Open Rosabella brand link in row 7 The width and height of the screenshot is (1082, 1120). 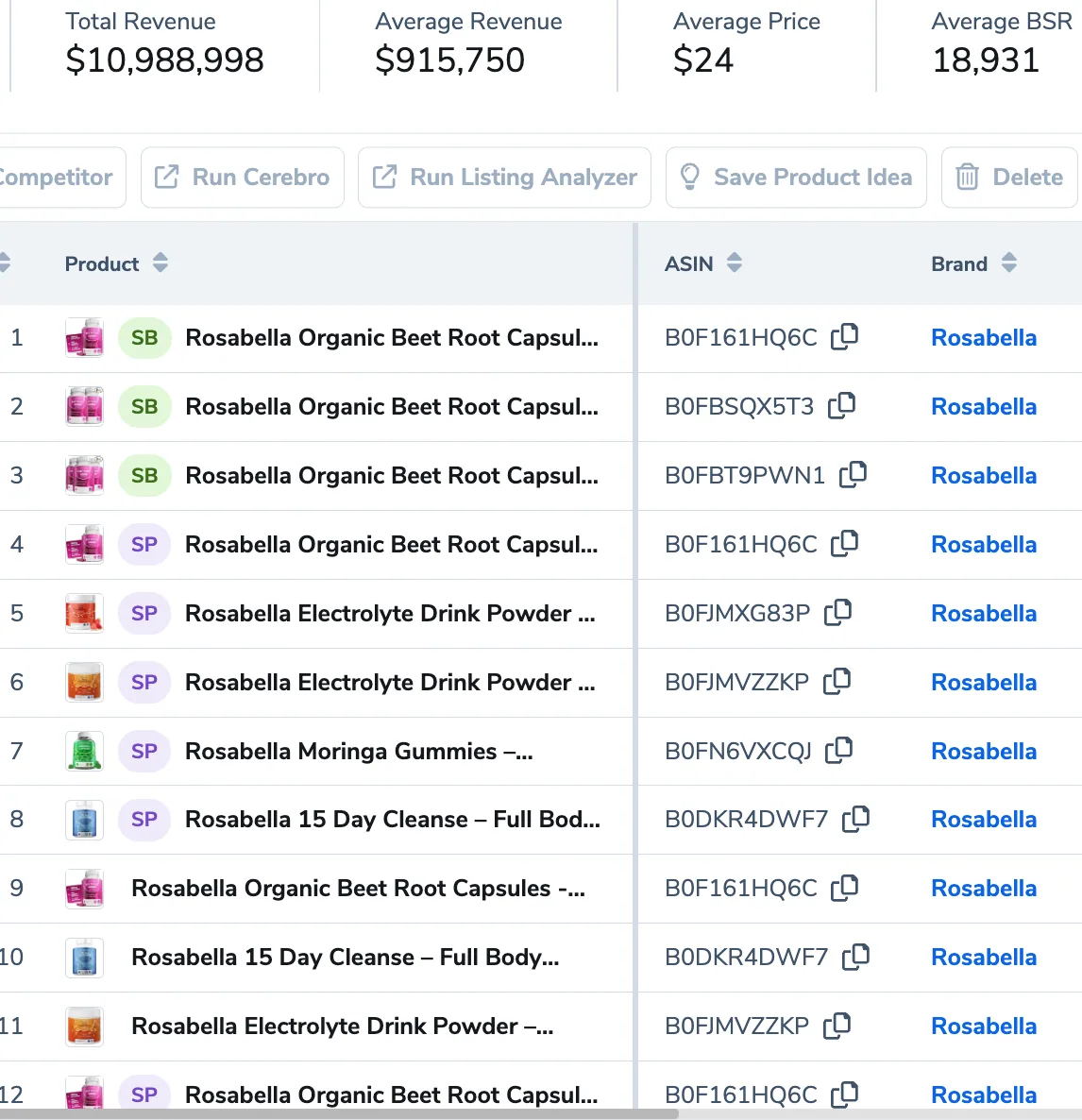[984, 751]
